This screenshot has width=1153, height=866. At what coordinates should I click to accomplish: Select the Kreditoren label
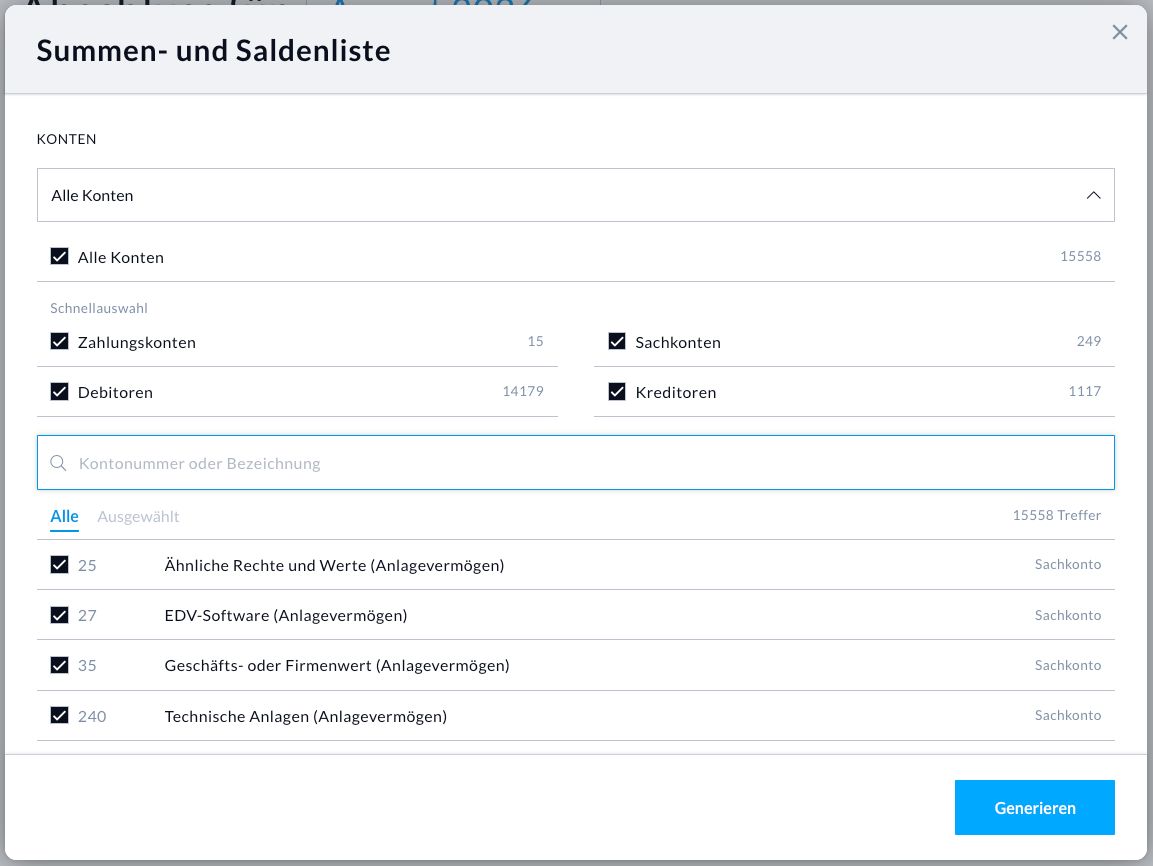click(x=676, y=393)
